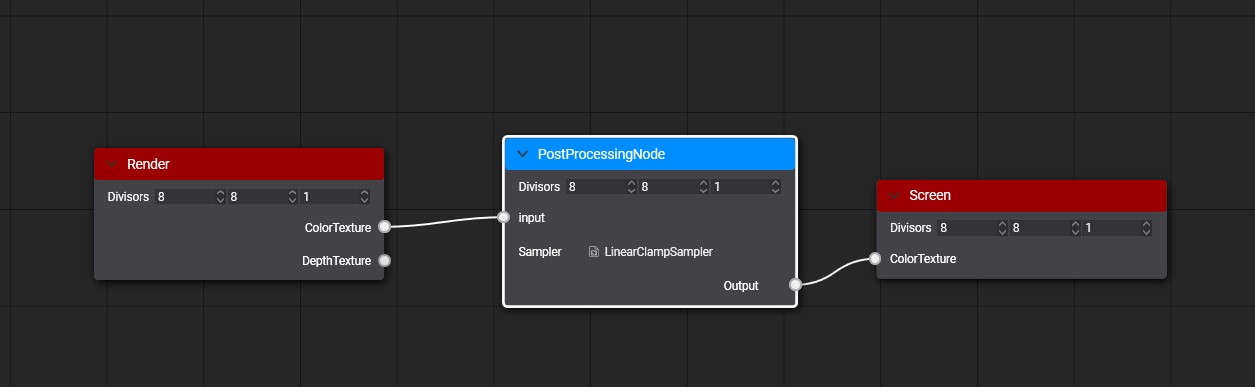Click the Divisors label in Render node
The width and height of the screenshot is (1255, 387).
pyautogui.click(x=128, y=197)
